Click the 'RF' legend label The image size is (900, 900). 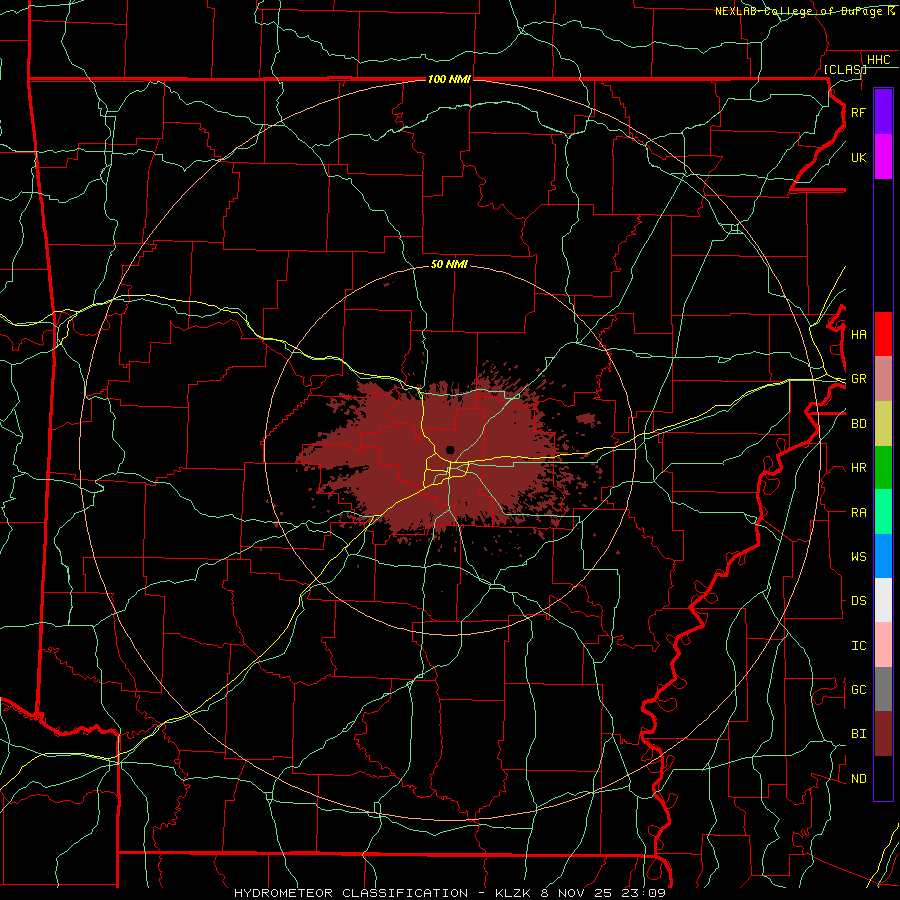859,112
